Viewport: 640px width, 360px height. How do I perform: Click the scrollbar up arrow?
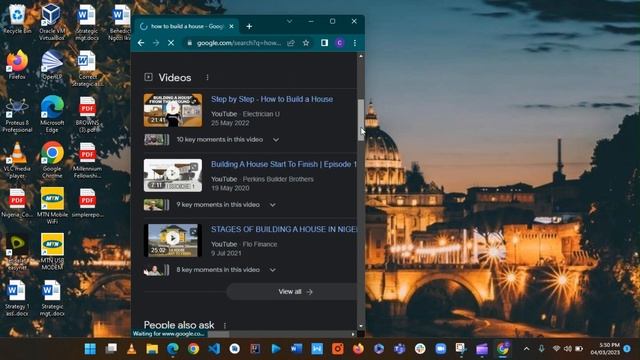pos(361,56)
